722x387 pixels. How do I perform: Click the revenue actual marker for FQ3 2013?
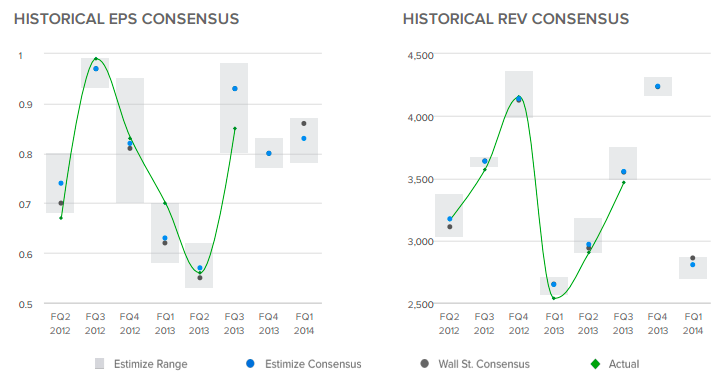pos(623,182)
